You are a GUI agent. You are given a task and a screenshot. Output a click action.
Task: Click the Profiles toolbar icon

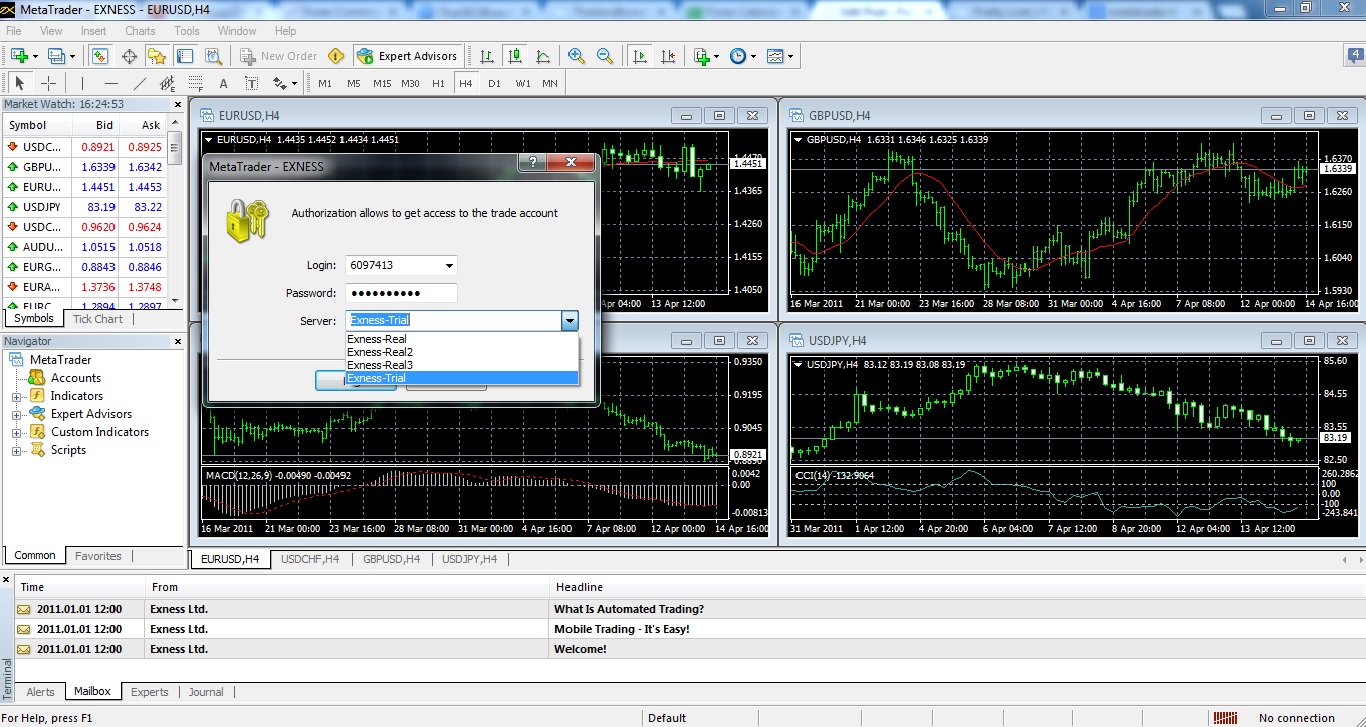pyautogui.click(x=56, y=56)
